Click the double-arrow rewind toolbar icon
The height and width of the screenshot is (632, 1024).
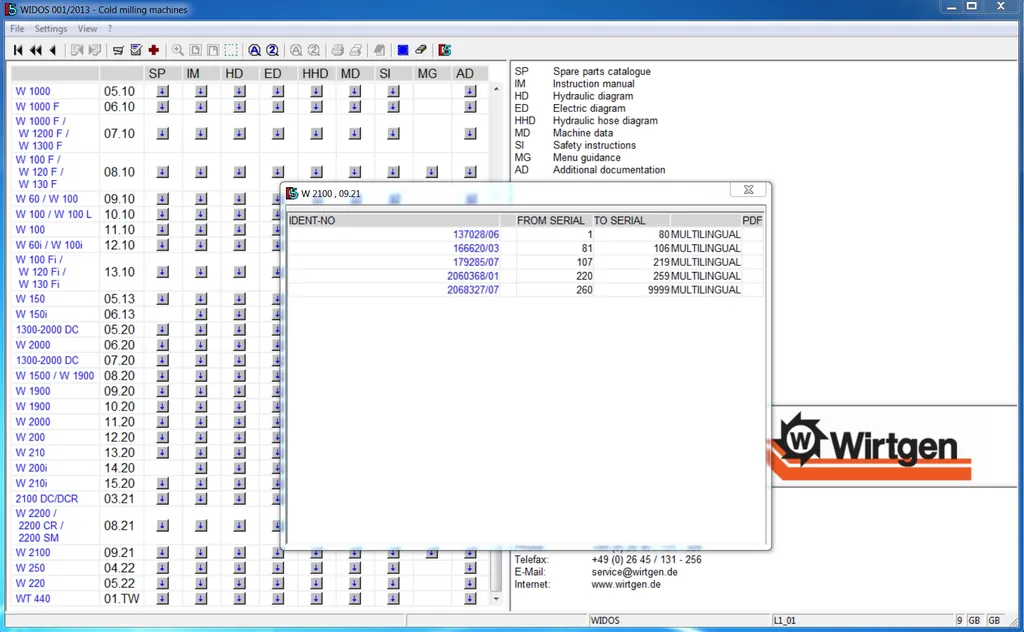tap(35, 50)
